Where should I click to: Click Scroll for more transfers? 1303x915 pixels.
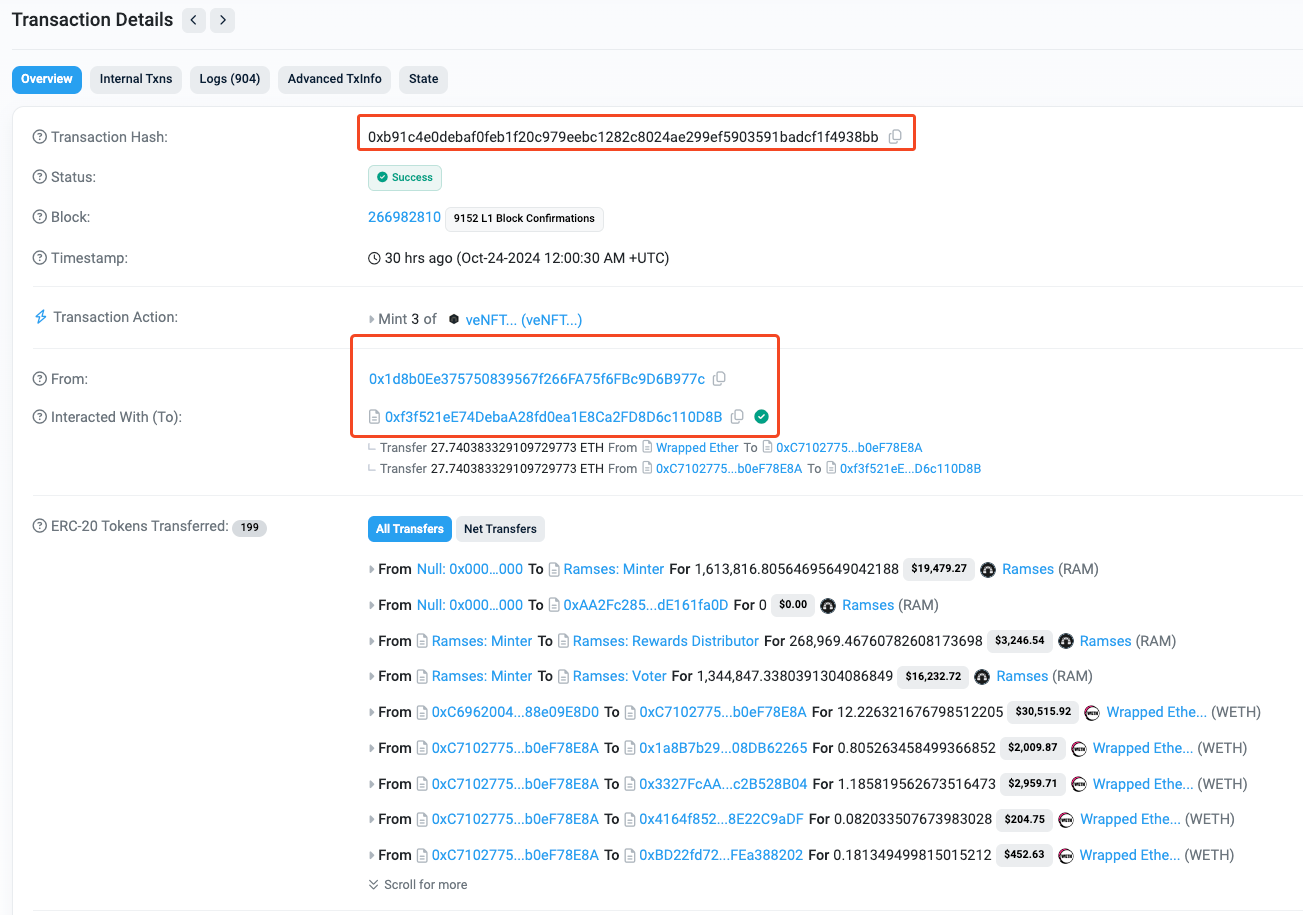tap(418, 884)
